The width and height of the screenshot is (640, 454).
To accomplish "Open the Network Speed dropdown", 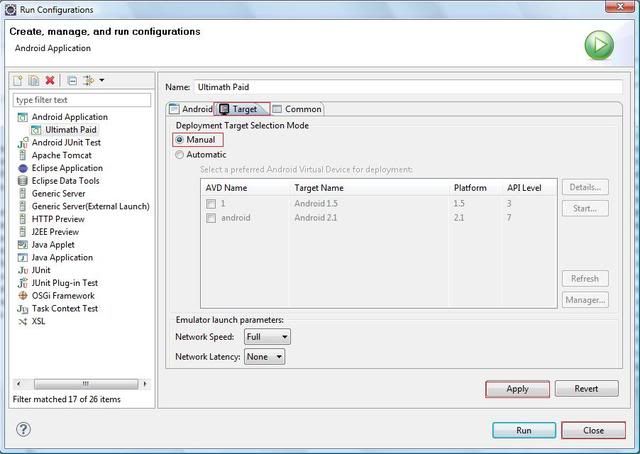I will point(267,337).
